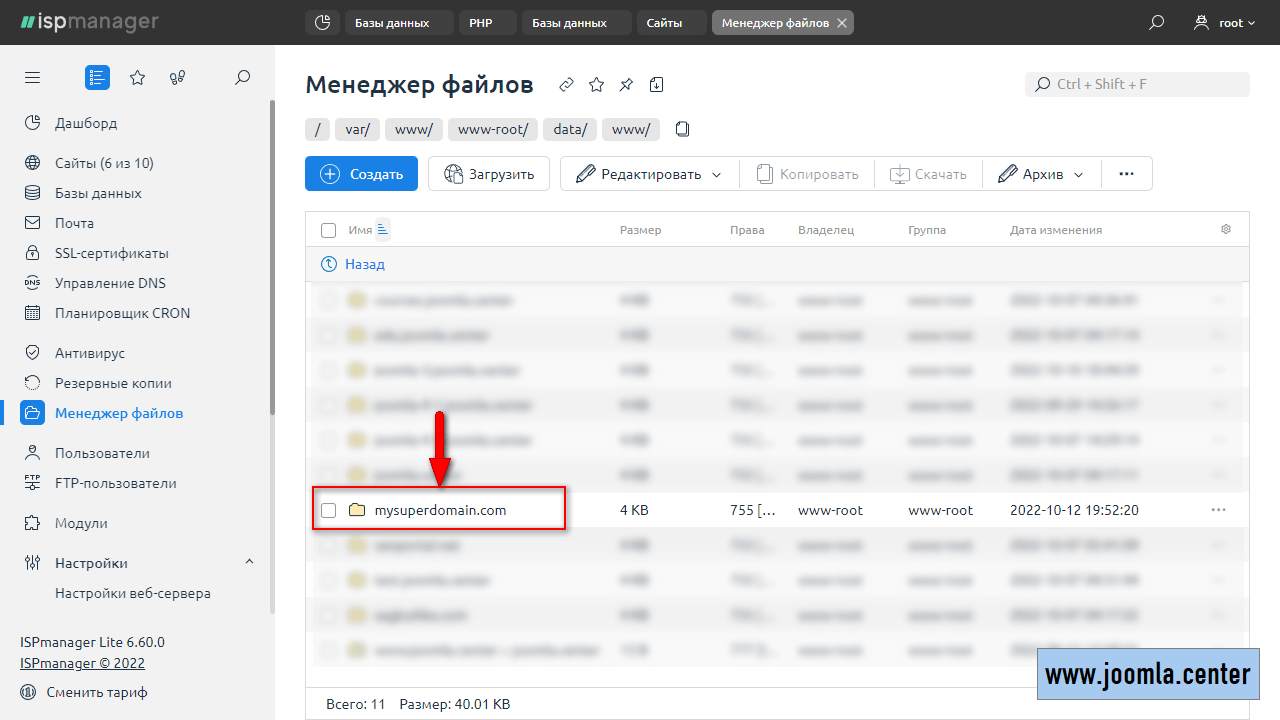Tick the mysuperdomain.com folder checkbox
The width and height of the screenshot is (1280, 720).
click(x=328, y=510)
